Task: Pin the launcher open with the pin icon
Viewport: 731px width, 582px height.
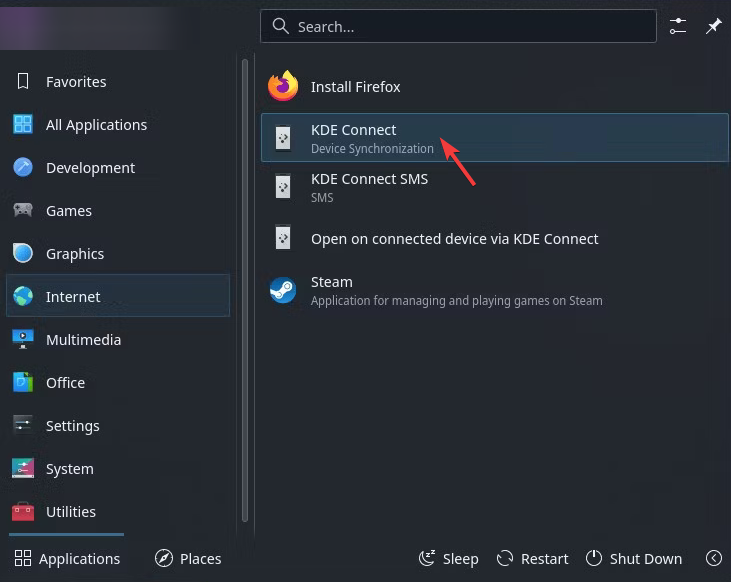Action: 713,26
